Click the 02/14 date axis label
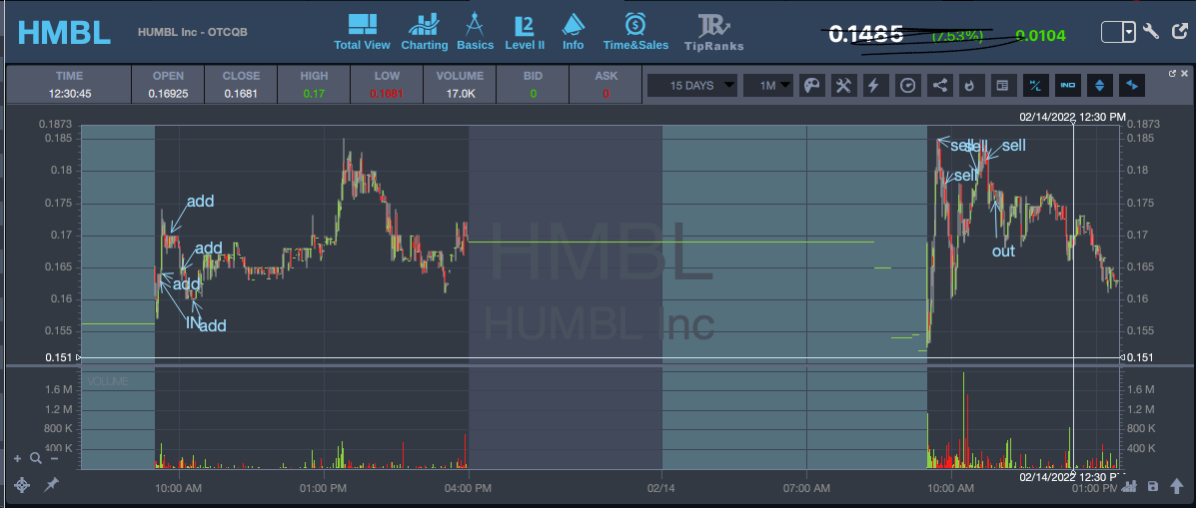The width and height of the screenshot is (1196, 508). [x=662, y=486]
